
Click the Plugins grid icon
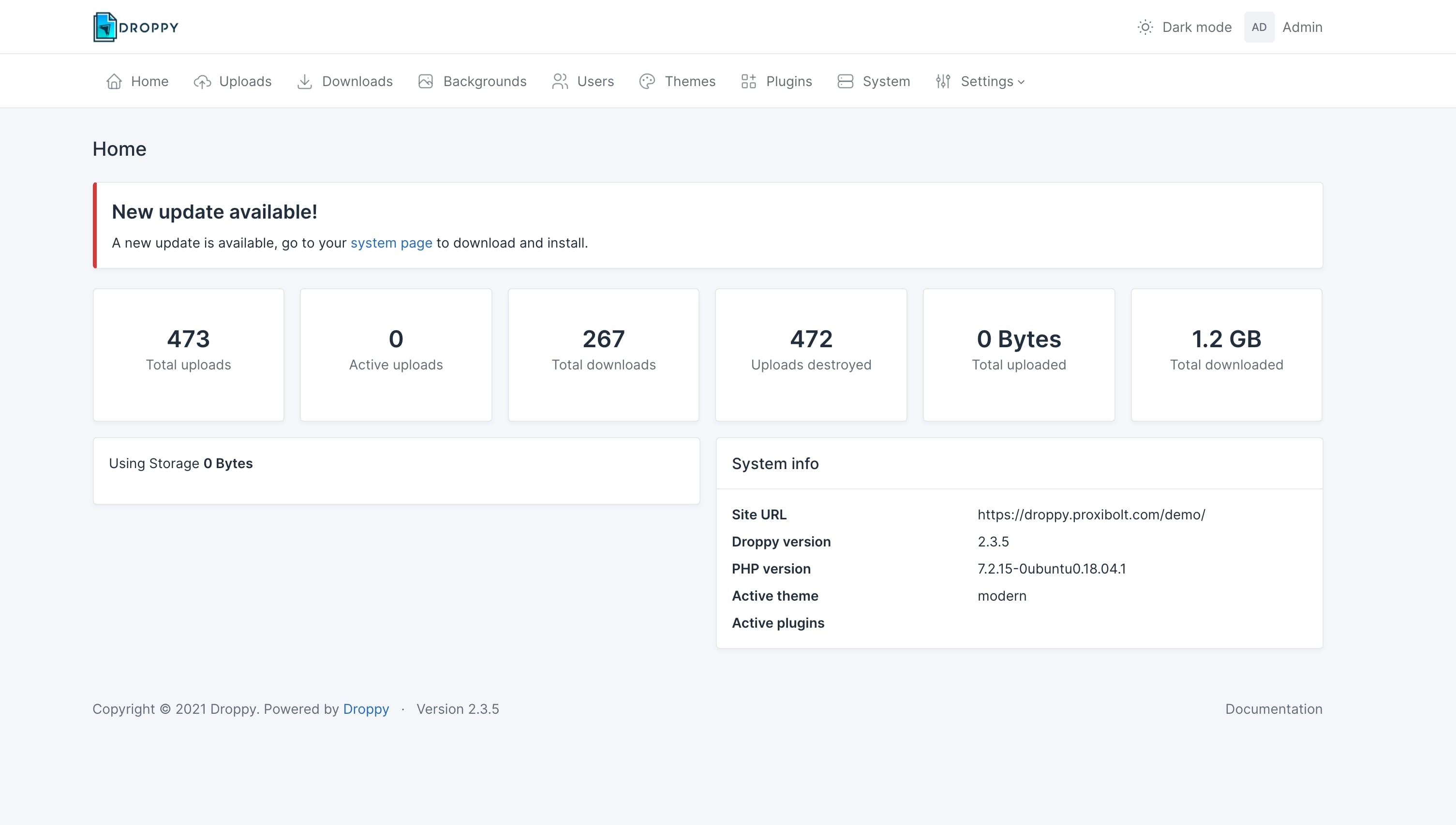[749, 82]
